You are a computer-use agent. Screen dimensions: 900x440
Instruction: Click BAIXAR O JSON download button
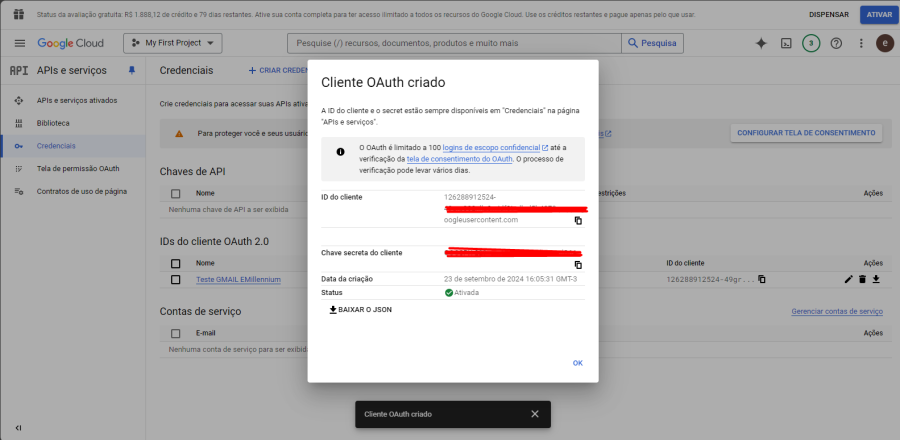[360, 310]
